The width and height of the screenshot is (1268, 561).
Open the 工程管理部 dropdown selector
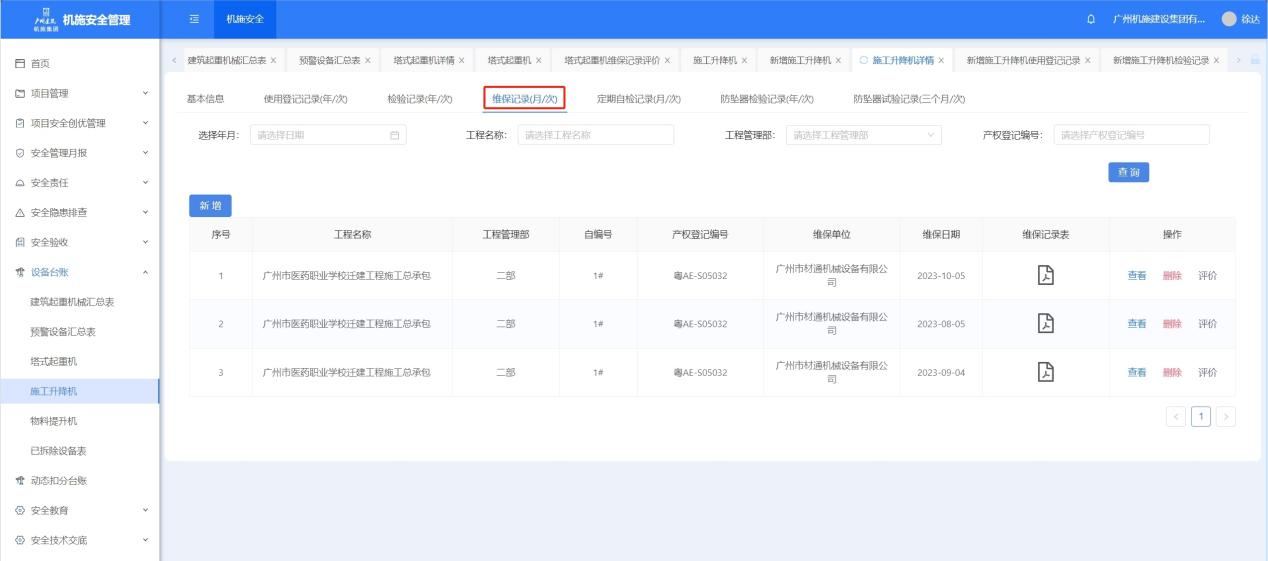tap(863, 135)
